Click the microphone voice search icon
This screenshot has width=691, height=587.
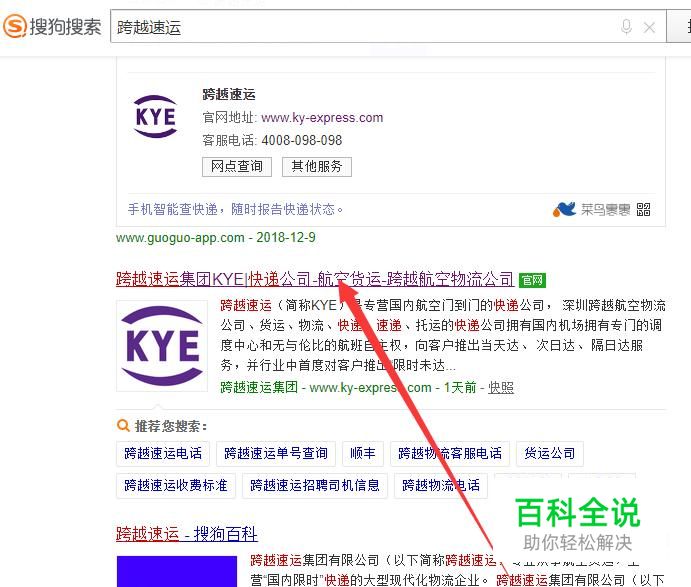[626, 27]
